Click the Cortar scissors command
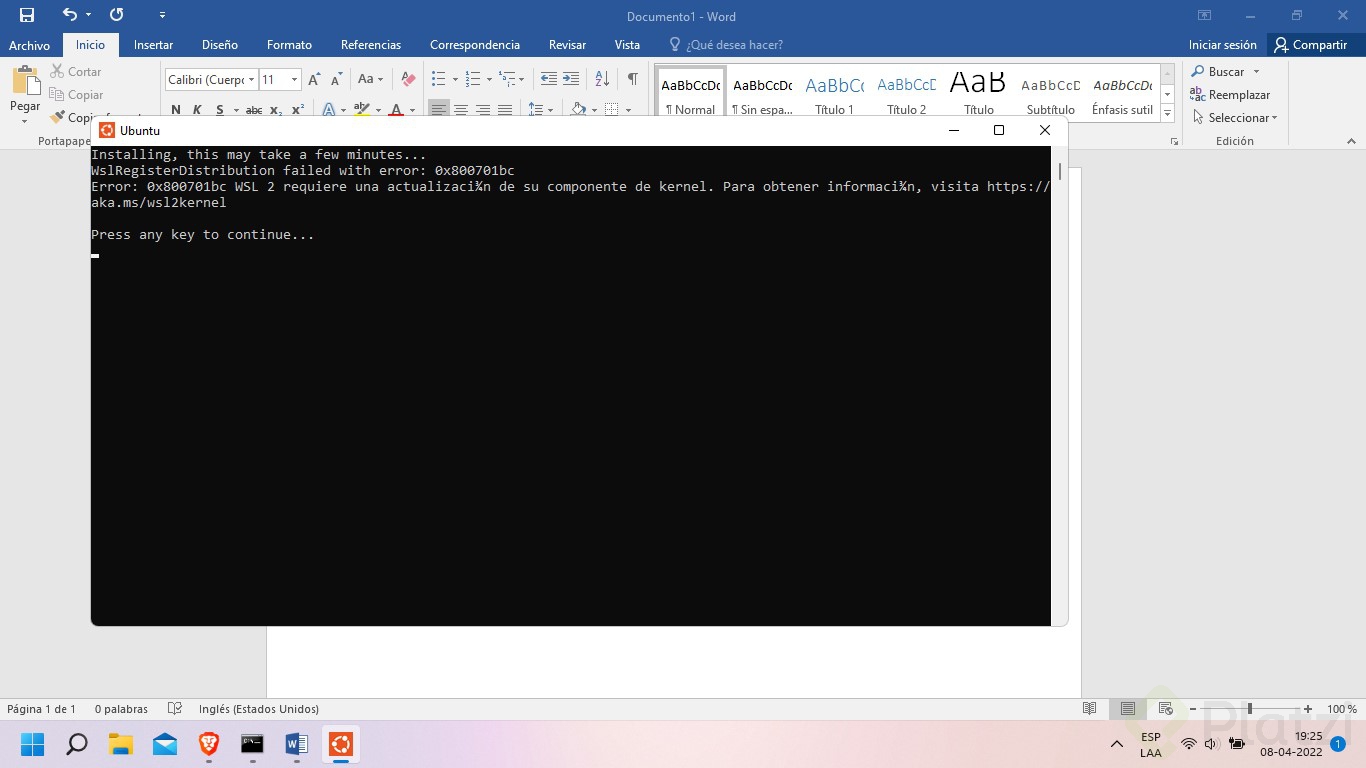1366x768 pixels. 75,72
